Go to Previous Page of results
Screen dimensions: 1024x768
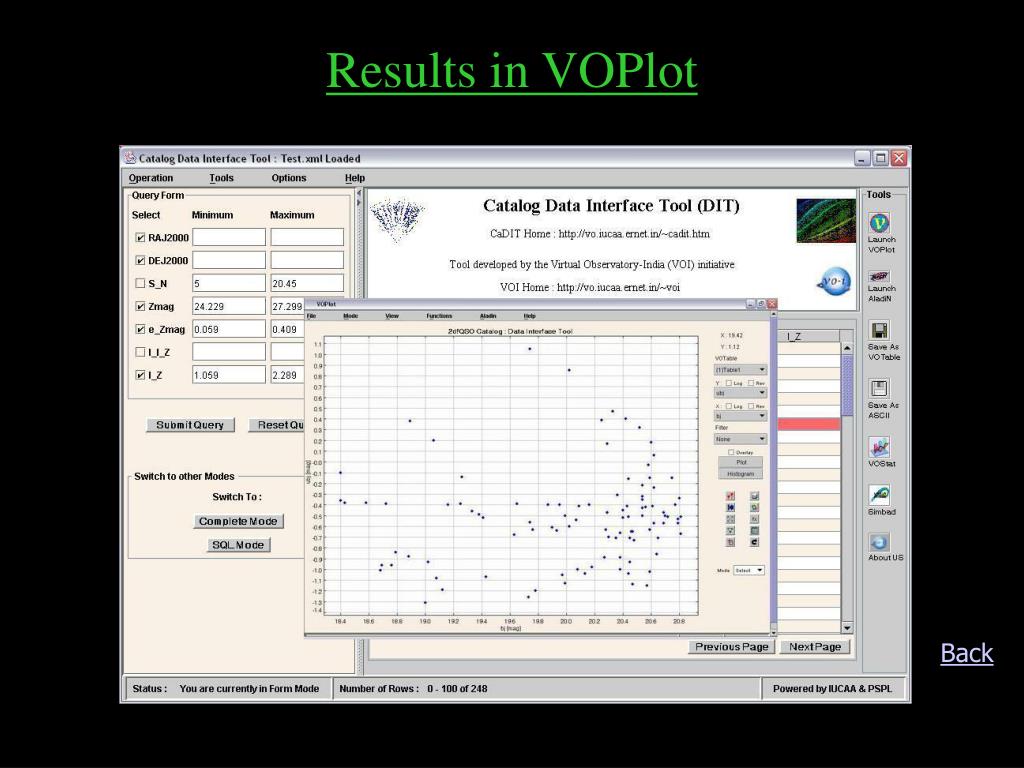point(731,647)
